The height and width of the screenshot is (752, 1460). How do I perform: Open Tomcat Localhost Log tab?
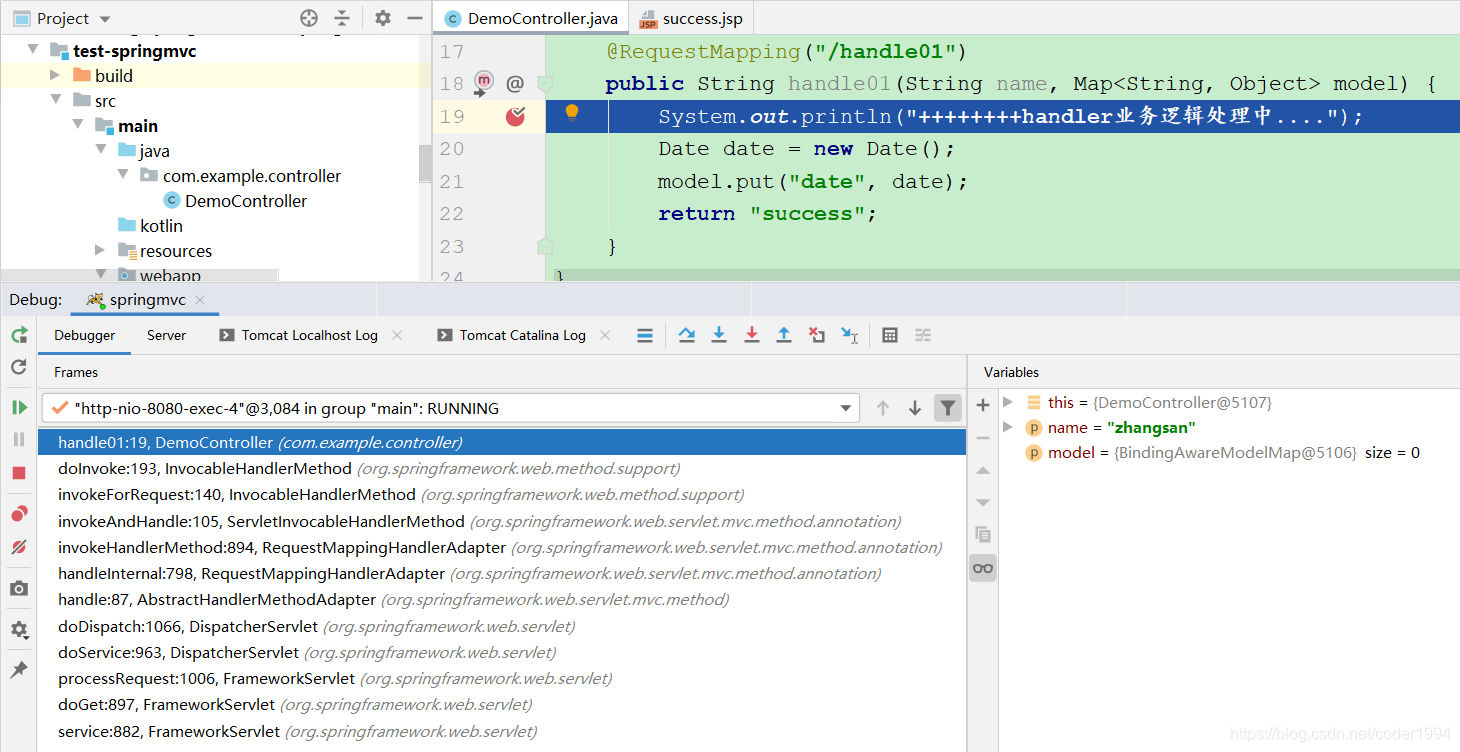298,335
